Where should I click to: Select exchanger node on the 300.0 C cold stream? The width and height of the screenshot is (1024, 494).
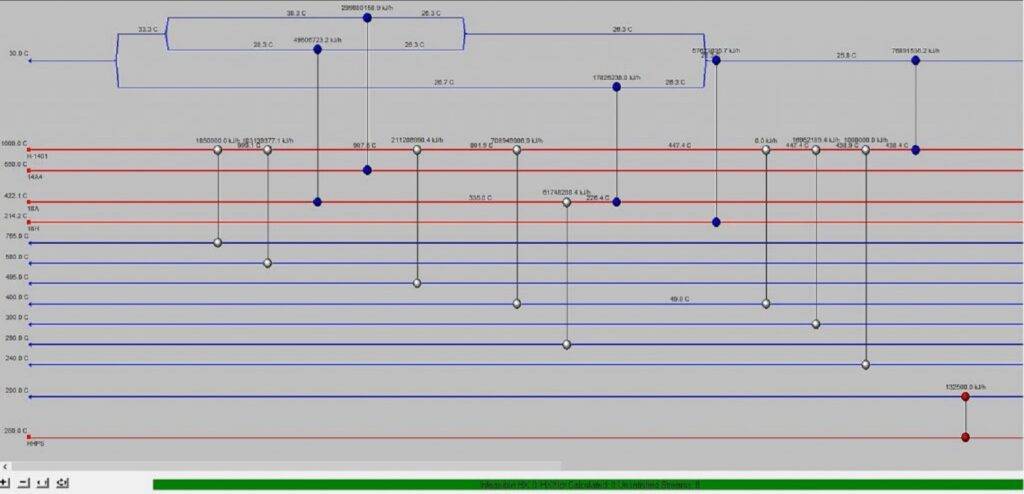(816, 324)
